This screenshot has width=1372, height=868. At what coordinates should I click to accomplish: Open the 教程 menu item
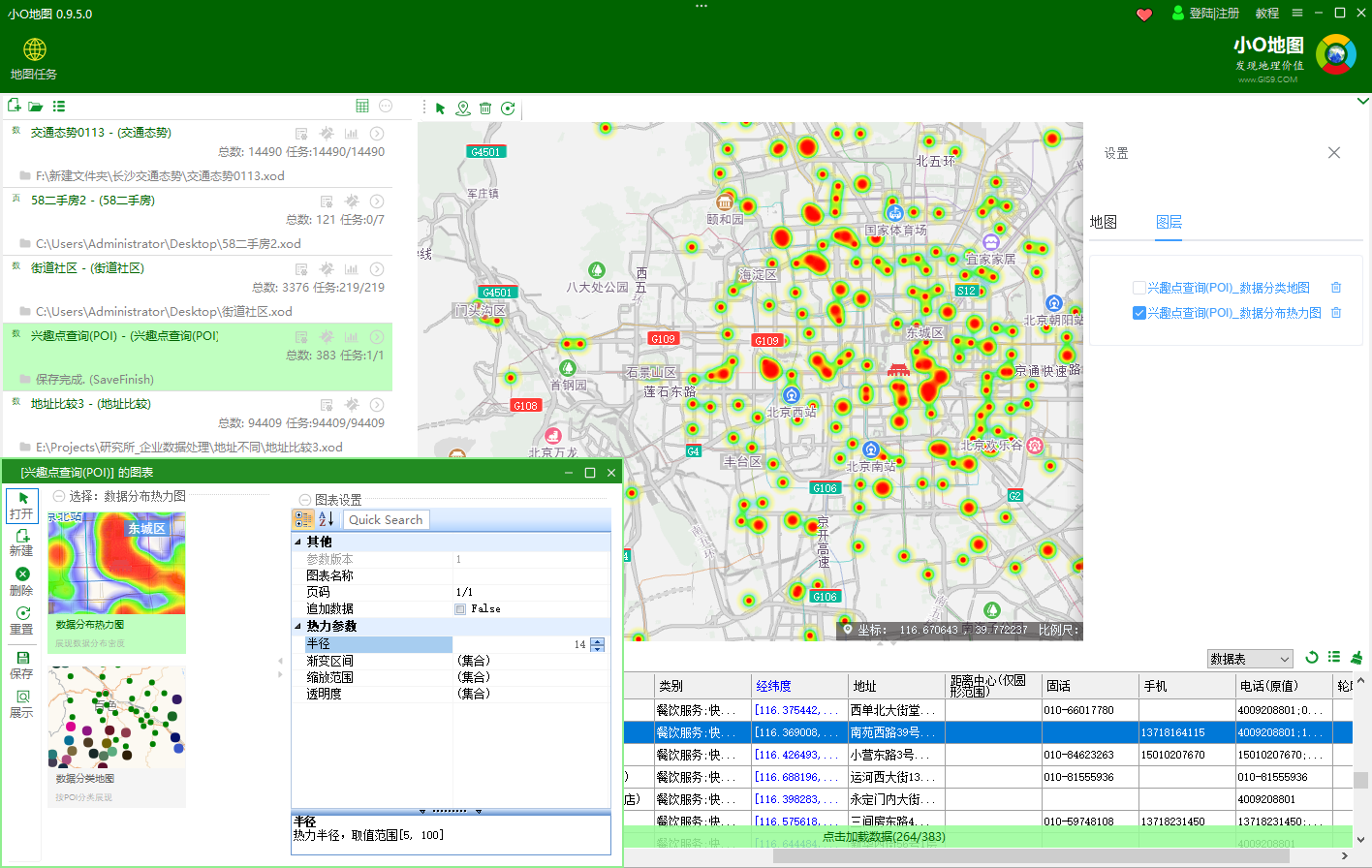(1267, 14)
